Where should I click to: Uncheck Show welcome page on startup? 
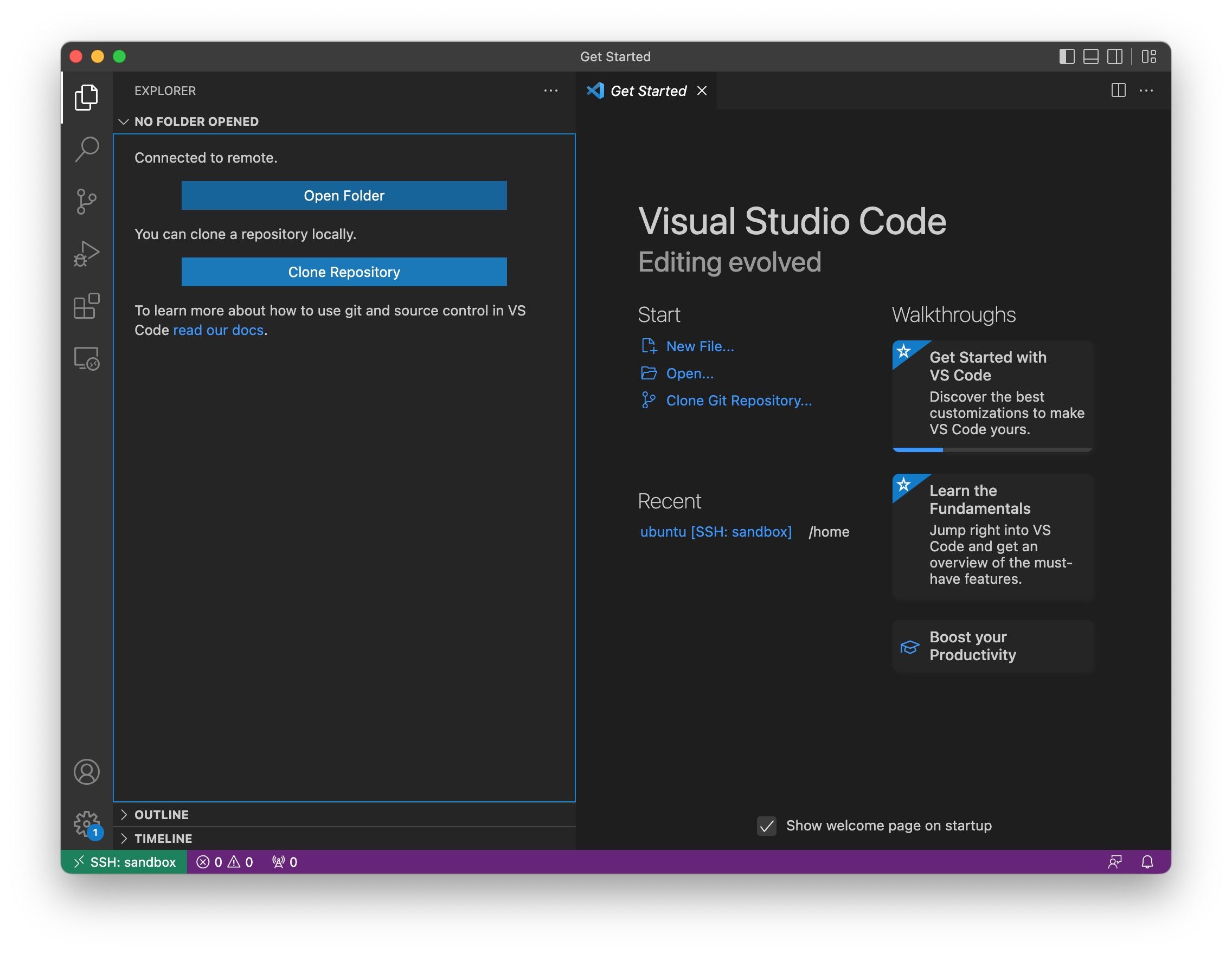766,826
